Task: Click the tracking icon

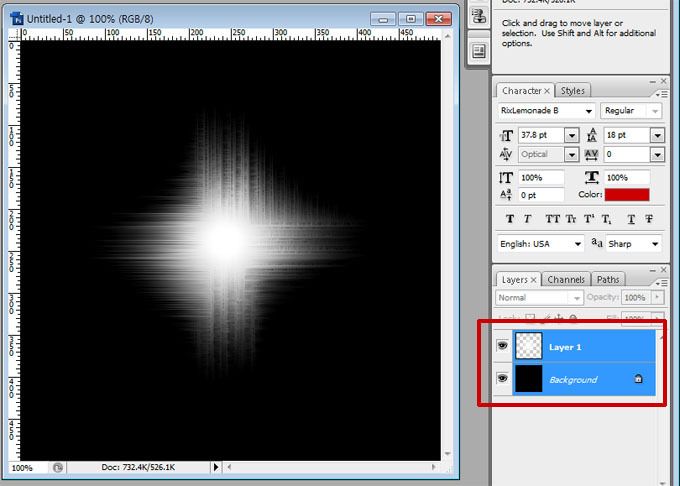Action: pyautogui.click(x=592, y=154)
